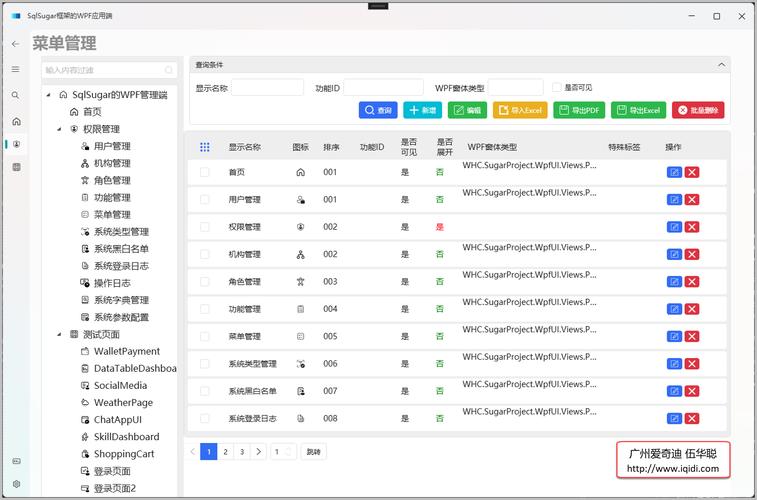This screenshot has width=757, height=500.
Task: Click the back arrow beside 菜单管理 title
Action: coord(15,44)
